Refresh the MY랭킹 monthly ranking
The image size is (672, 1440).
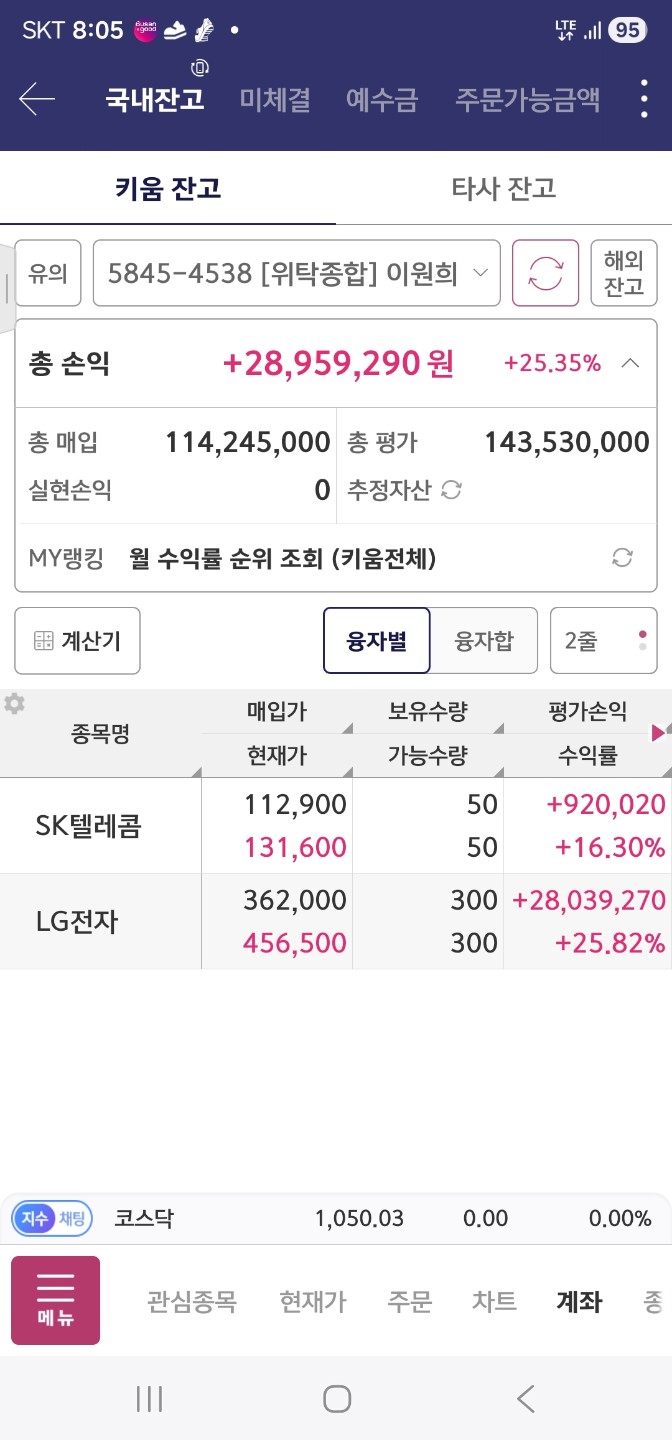(x=622, y=558)
